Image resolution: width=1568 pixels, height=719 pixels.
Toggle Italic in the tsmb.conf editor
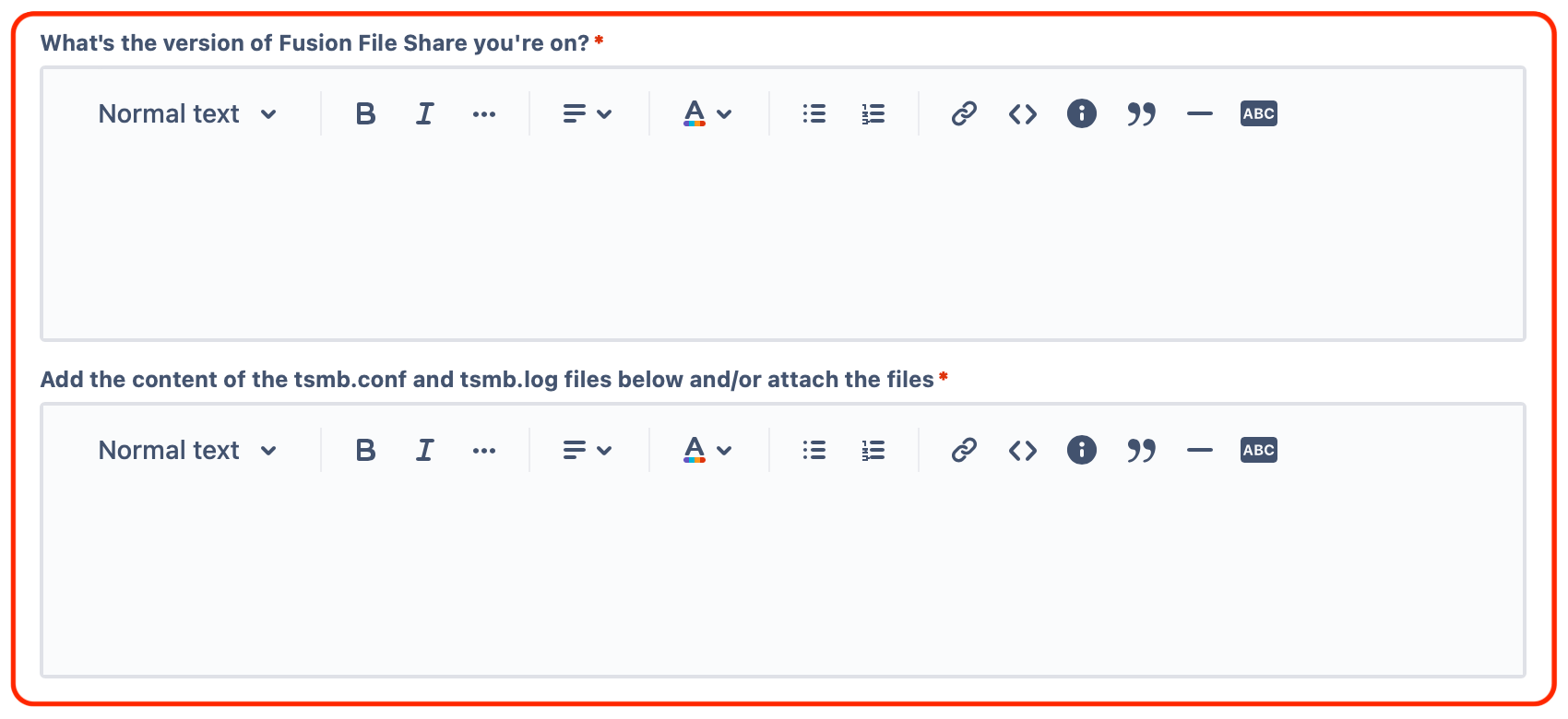tap(424, 450)
